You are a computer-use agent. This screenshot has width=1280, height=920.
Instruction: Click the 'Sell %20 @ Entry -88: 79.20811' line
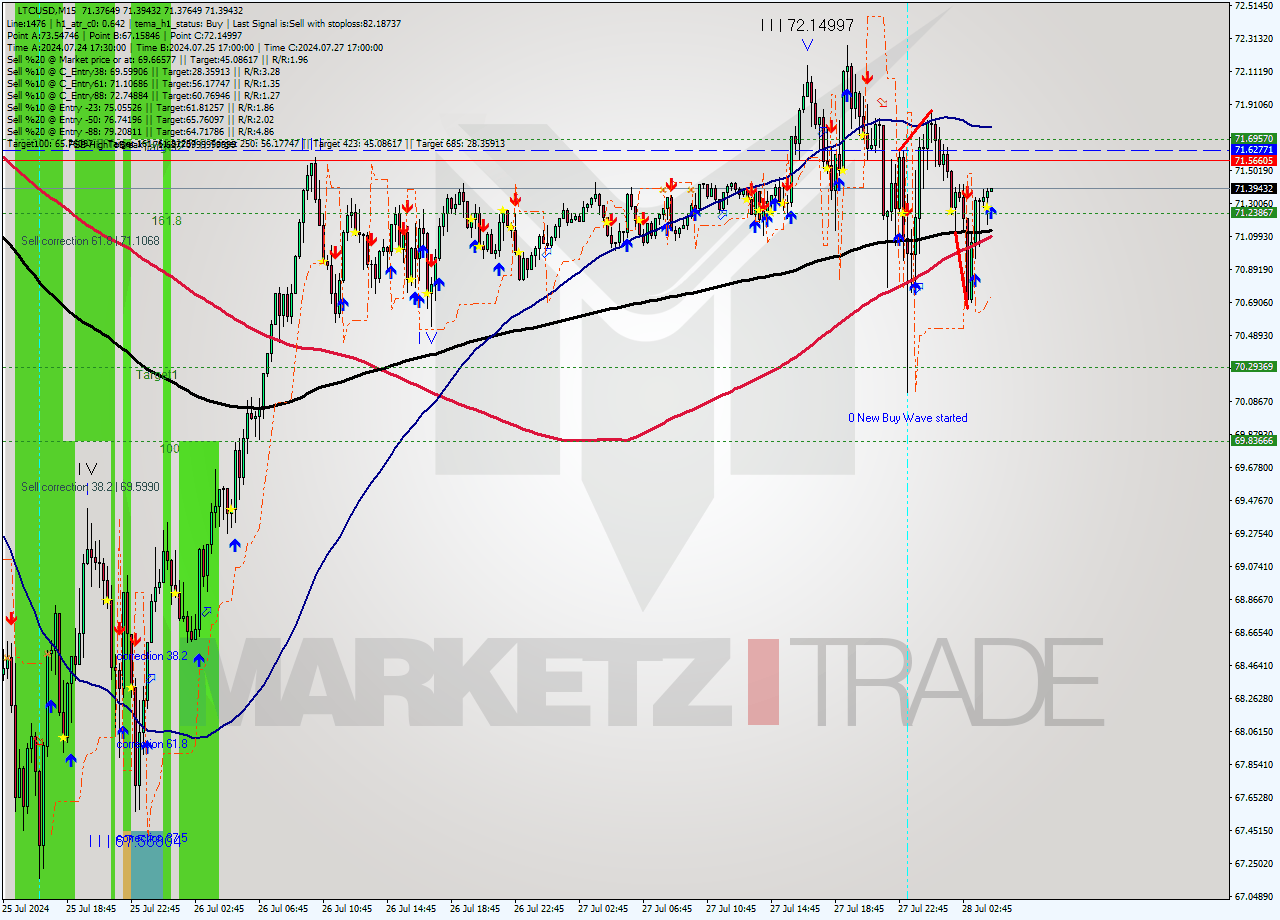point(140,131)
